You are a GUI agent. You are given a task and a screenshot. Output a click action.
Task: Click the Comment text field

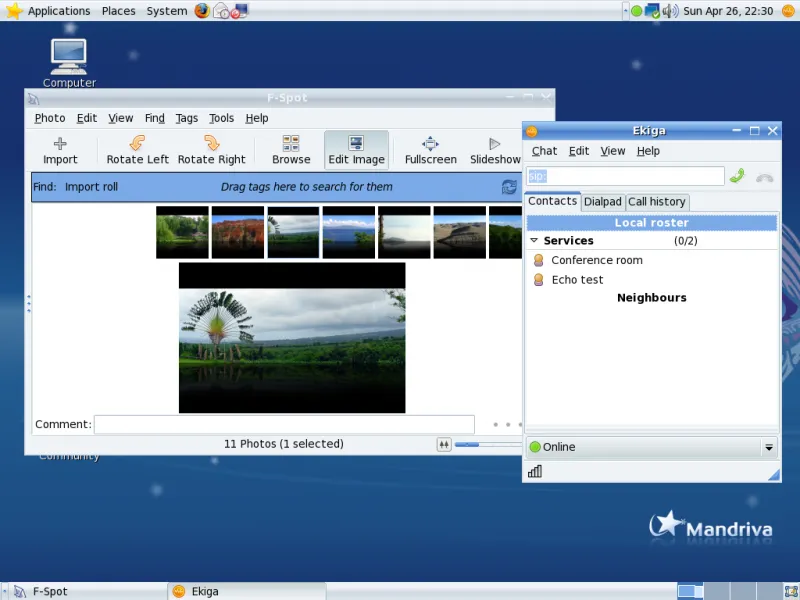point(284,424)
